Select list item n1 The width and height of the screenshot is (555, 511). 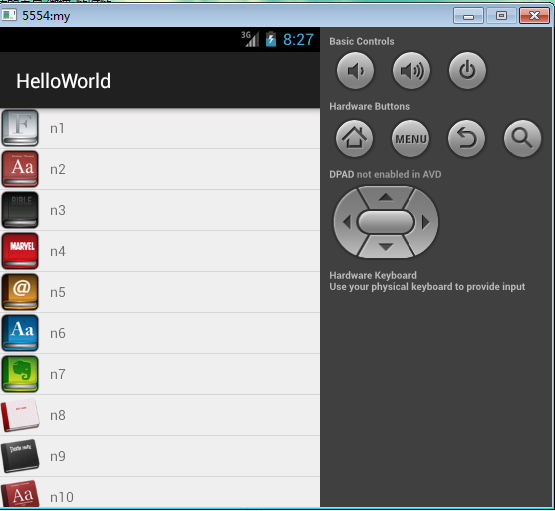pyautogui.click(x=160, y=128)
